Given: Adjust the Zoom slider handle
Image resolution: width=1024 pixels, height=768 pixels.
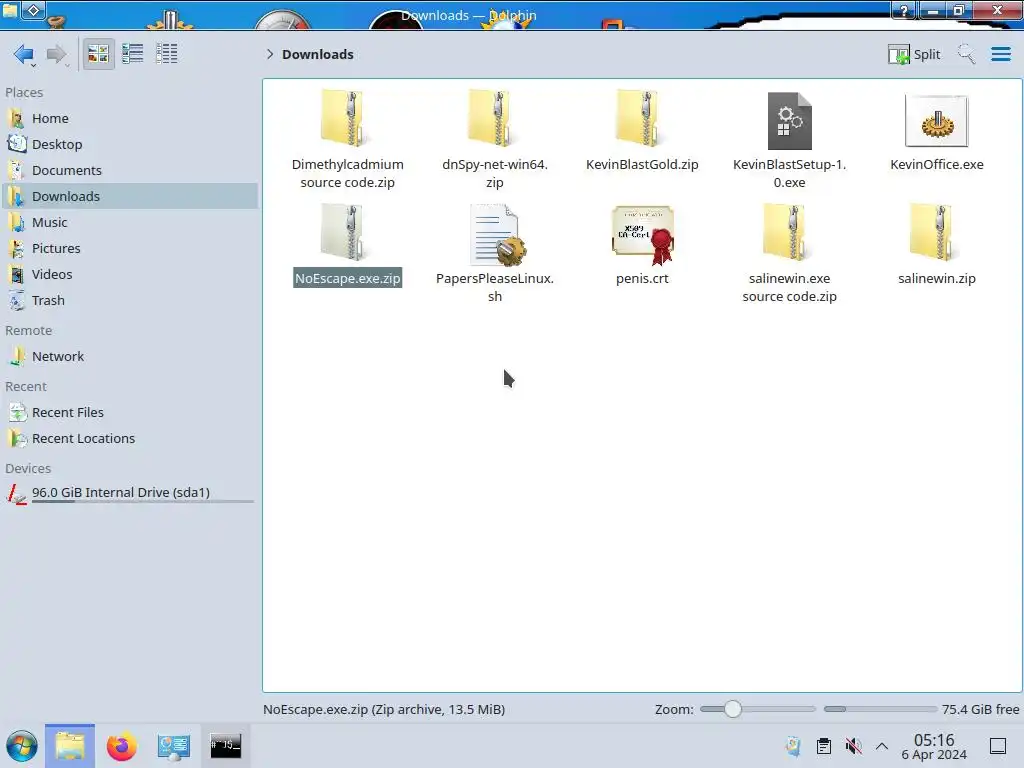Looking at the screenshot, I should pos(733,709).
